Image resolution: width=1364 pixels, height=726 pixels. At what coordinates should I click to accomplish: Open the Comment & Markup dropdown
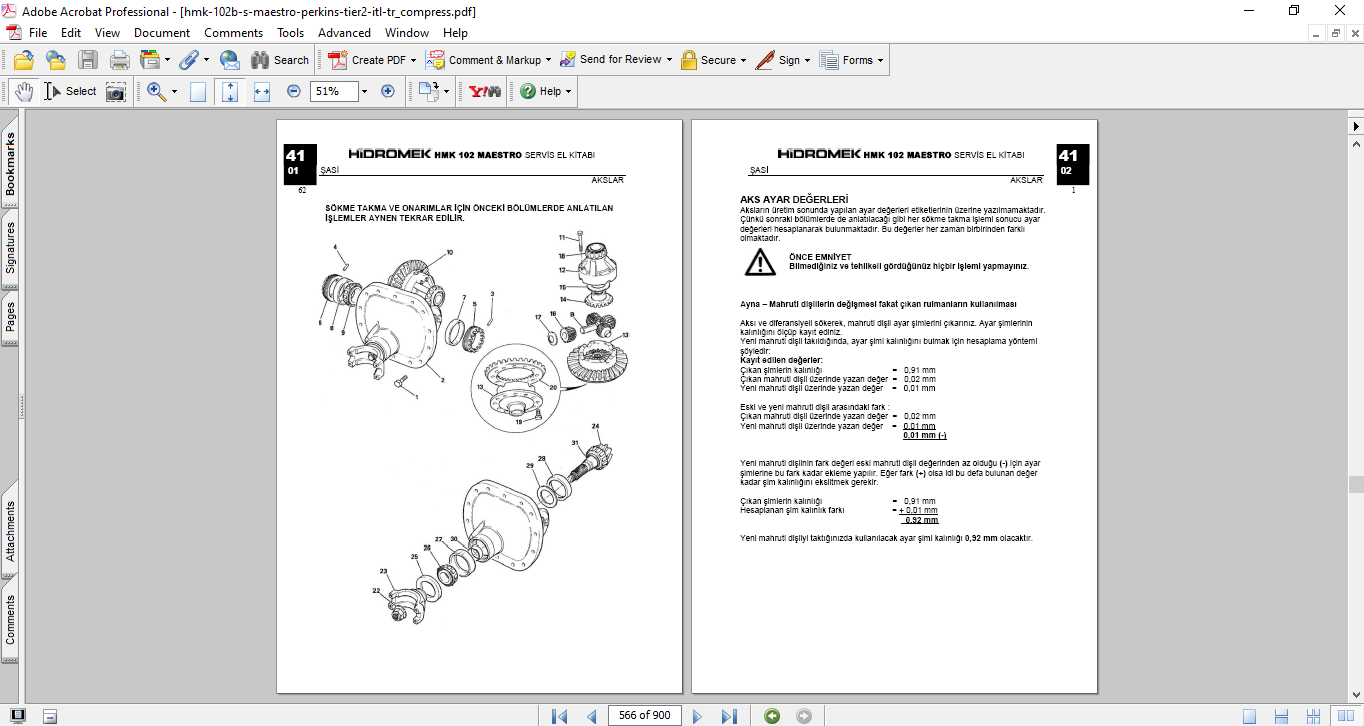pyautogui.click(x=549, y=60)
